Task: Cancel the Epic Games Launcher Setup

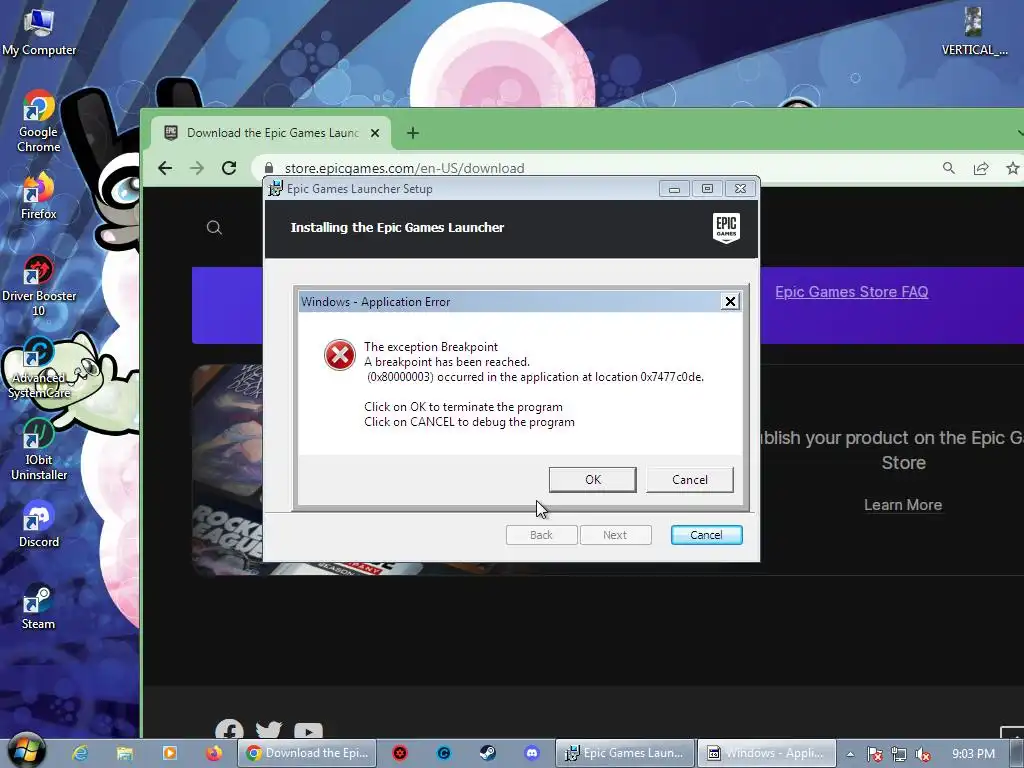Action: (706, 535)
